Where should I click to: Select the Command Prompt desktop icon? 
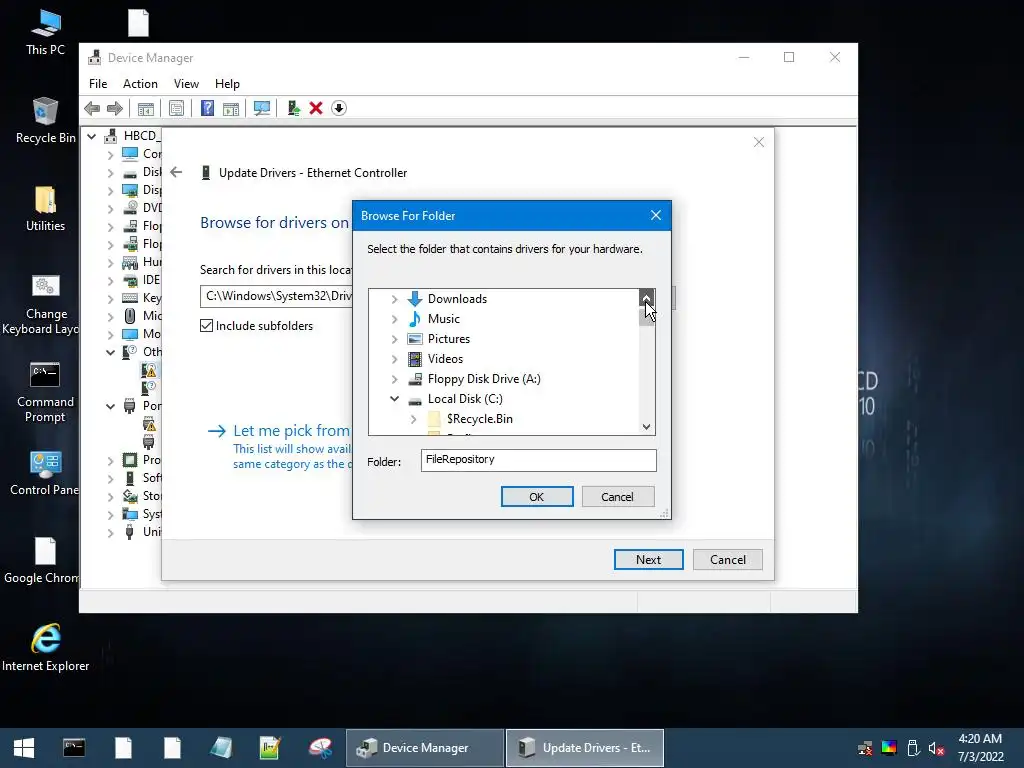[x=46, y=392]
